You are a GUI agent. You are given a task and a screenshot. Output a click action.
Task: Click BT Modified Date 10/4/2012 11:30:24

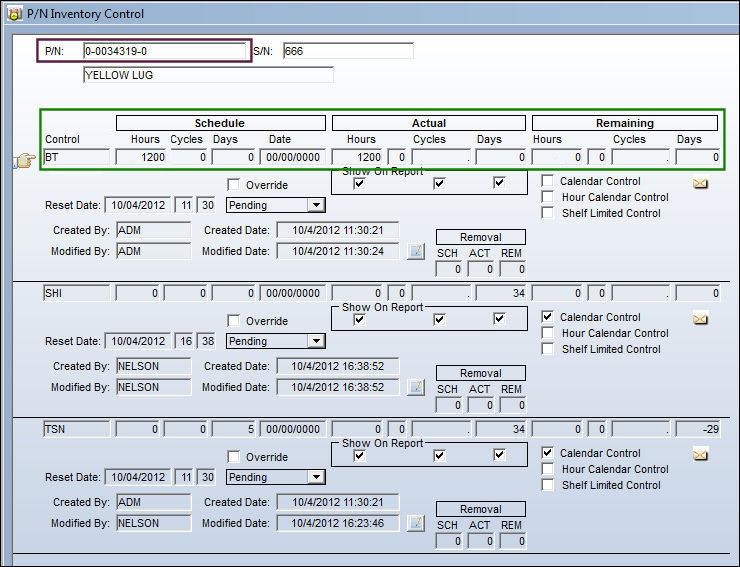tap(337, 251)
